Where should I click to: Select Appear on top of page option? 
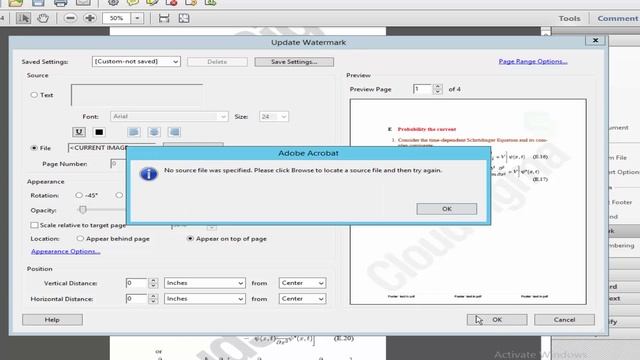190,238
